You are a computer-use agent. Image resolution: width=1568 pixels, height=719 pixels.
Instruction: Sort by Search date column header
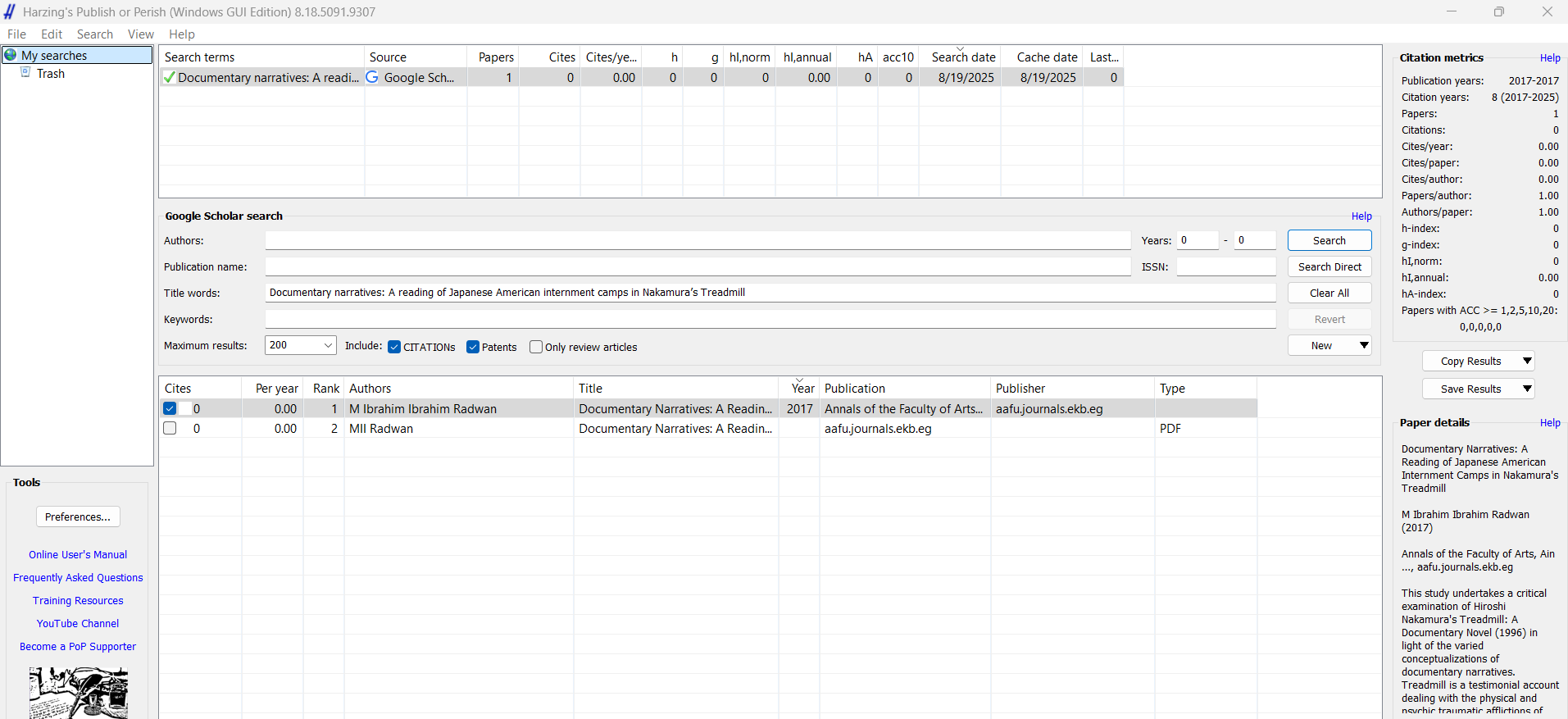[x=960, y=57]
